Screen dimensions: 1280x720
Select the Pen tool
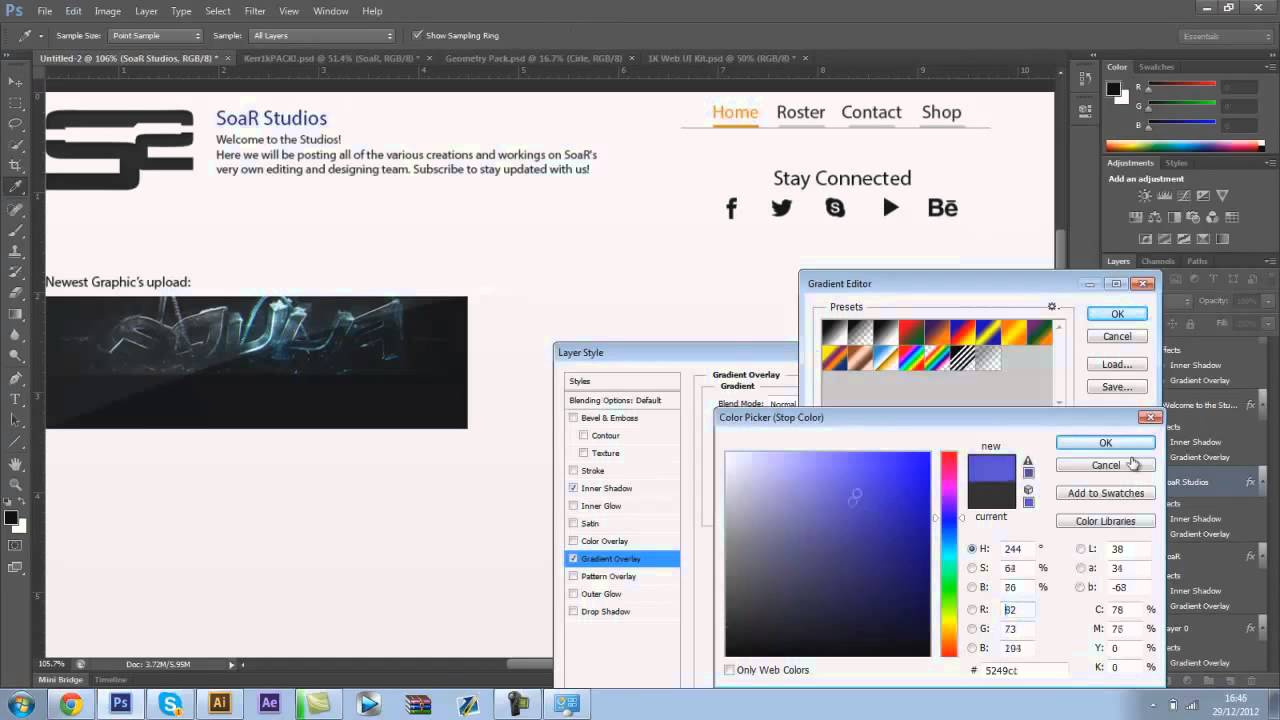(x=15, y=378)
